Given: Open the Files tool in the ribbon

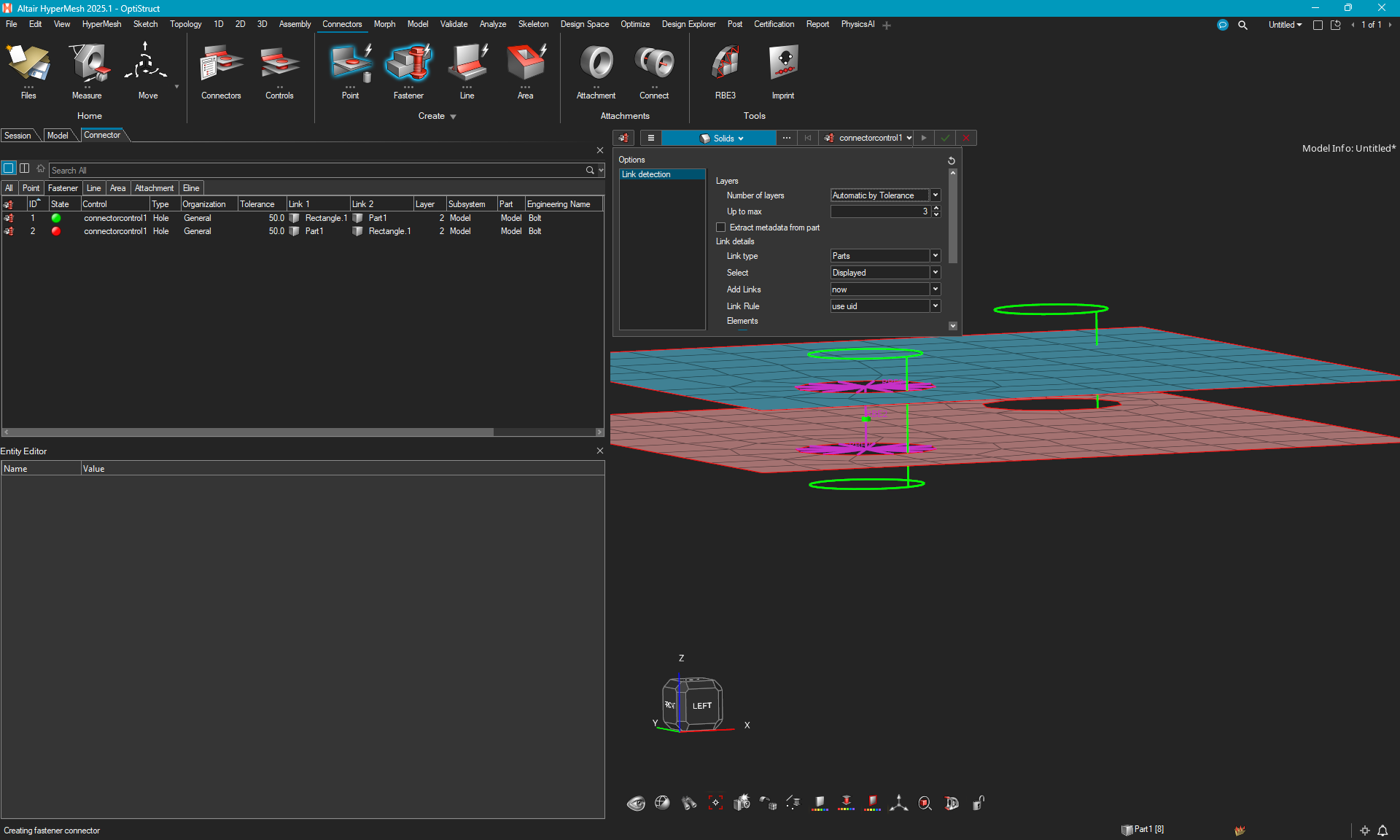Looking at the screenshot, I should [x=28, y=70].
